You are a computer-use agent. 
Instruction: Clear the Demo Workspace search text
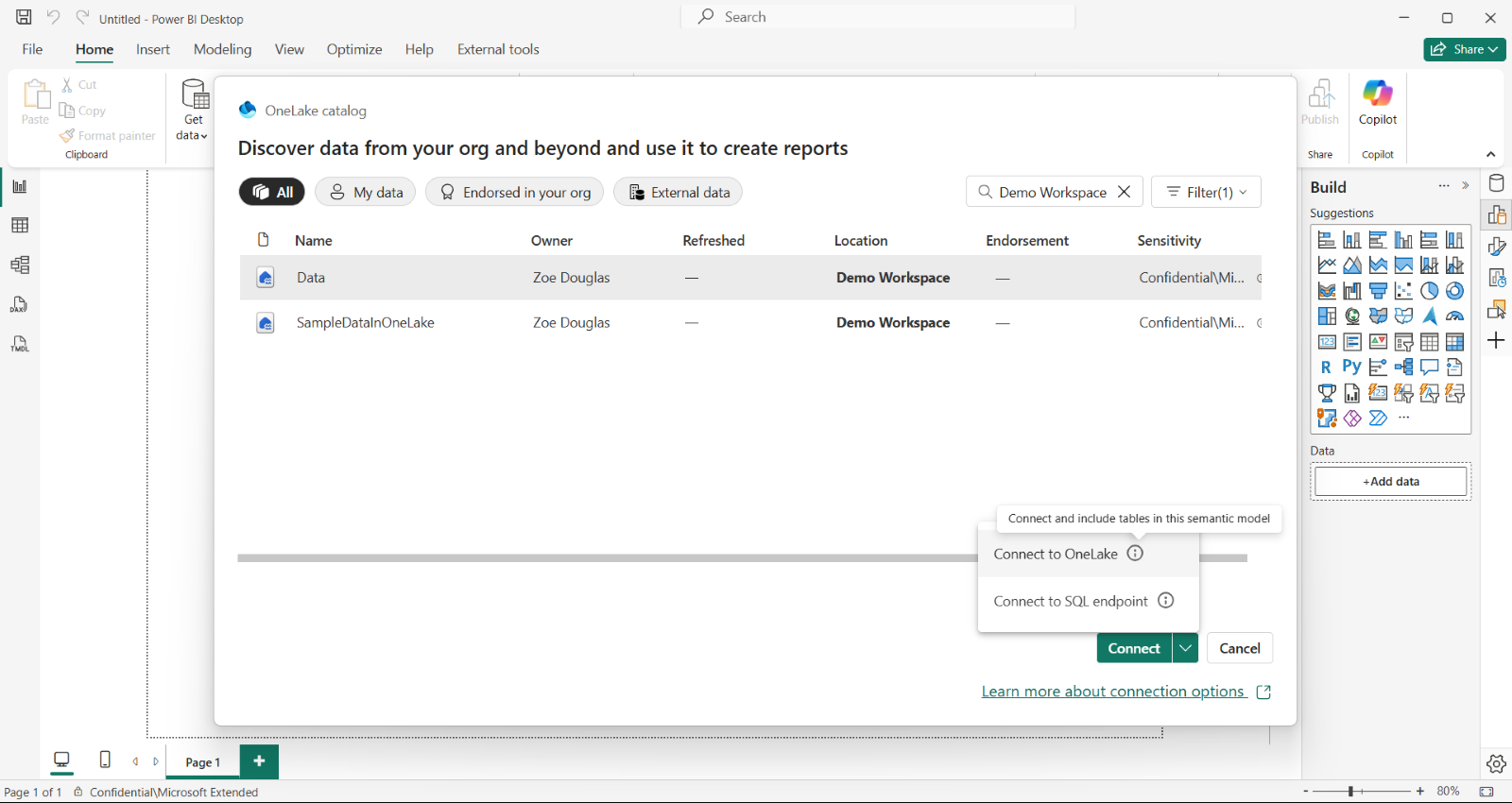(1124, 192)
